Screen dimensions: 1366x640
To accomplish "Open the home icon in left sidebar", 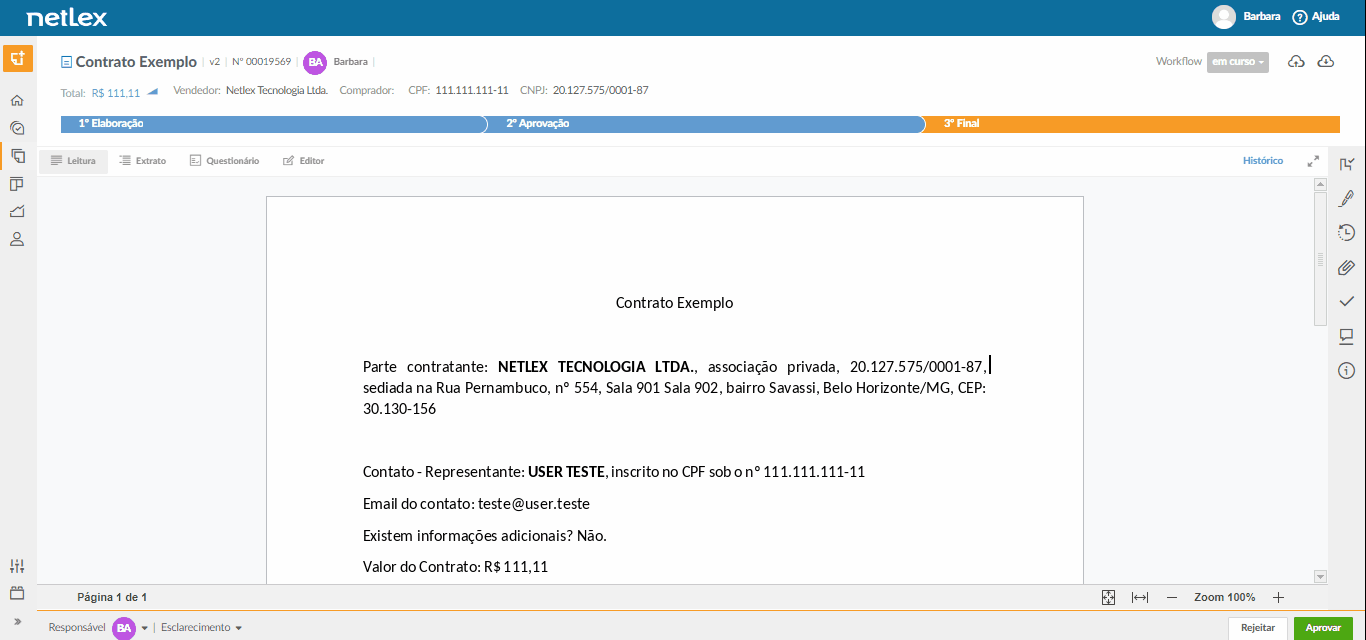I will tap(17, 100).
